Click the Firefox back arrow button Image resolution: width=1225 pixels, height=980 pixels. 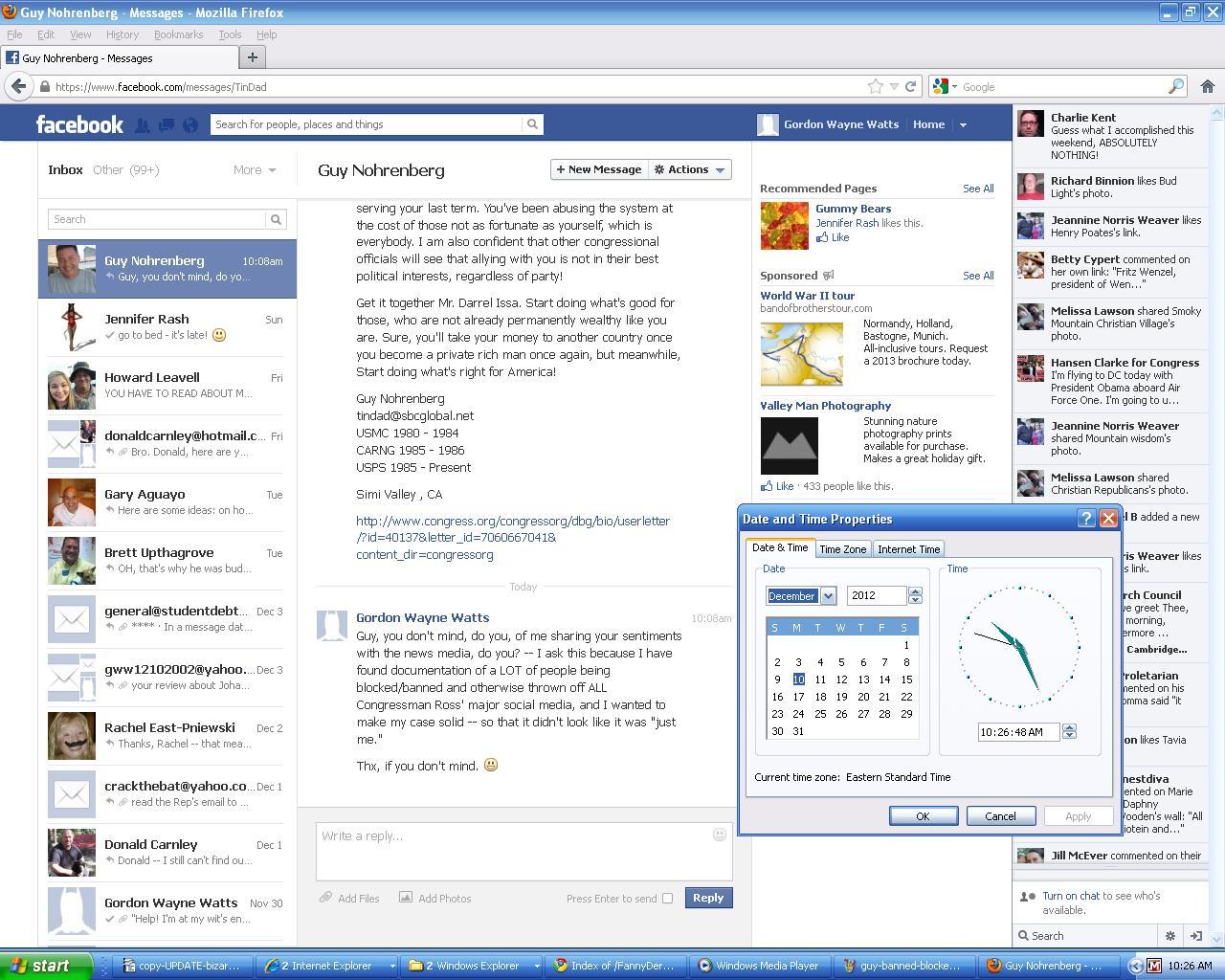(18, 86)
